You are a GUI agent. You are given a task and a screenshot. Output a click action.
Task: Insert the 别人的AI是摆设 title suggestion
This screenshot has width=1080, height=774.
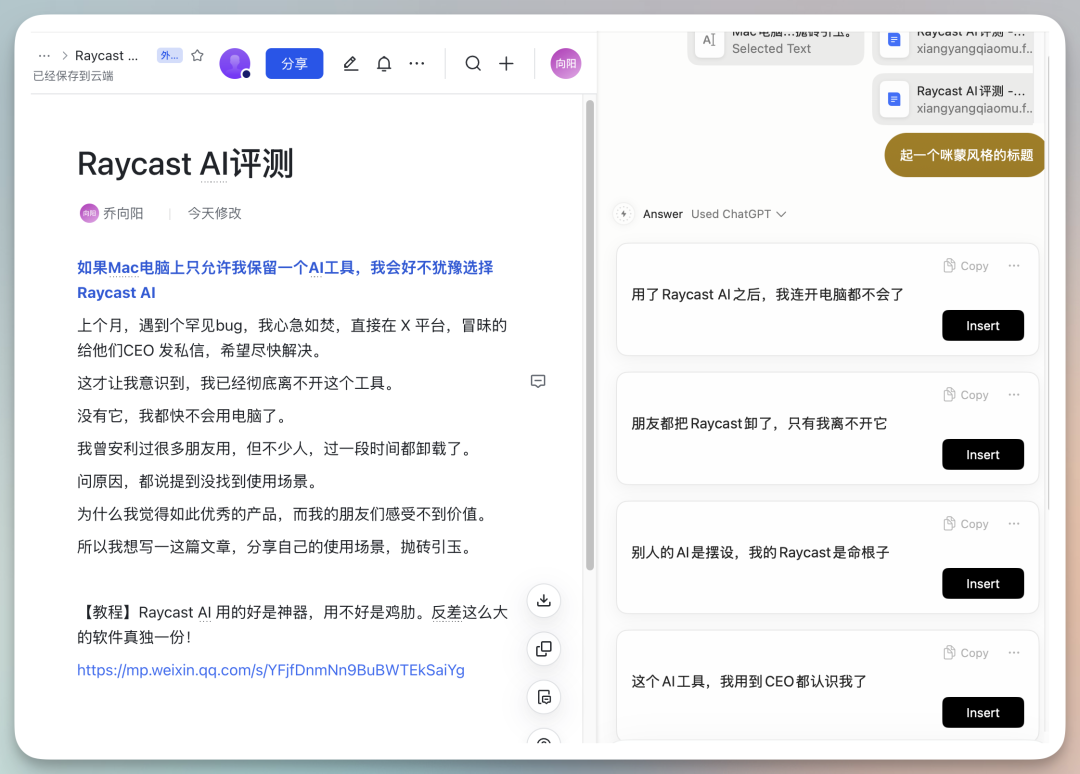[982, 584]
